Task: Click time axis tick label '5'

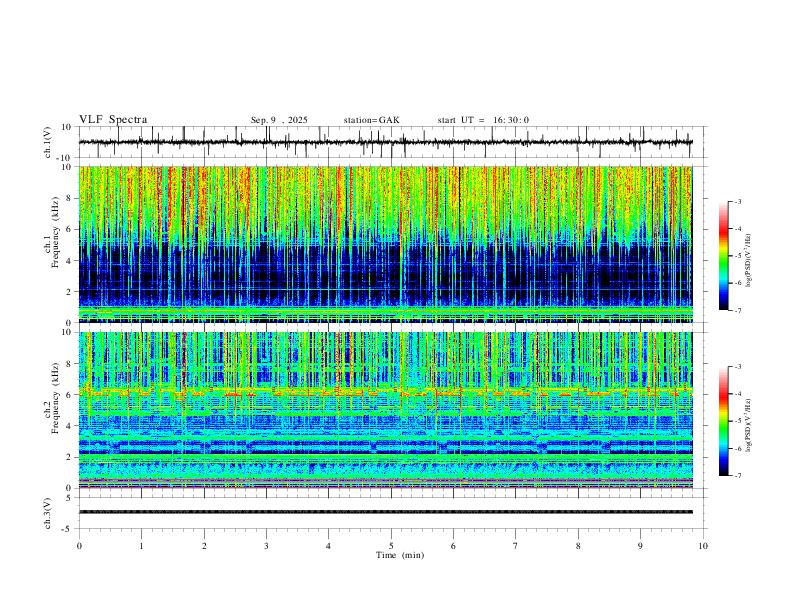Action: pos(391,546)
